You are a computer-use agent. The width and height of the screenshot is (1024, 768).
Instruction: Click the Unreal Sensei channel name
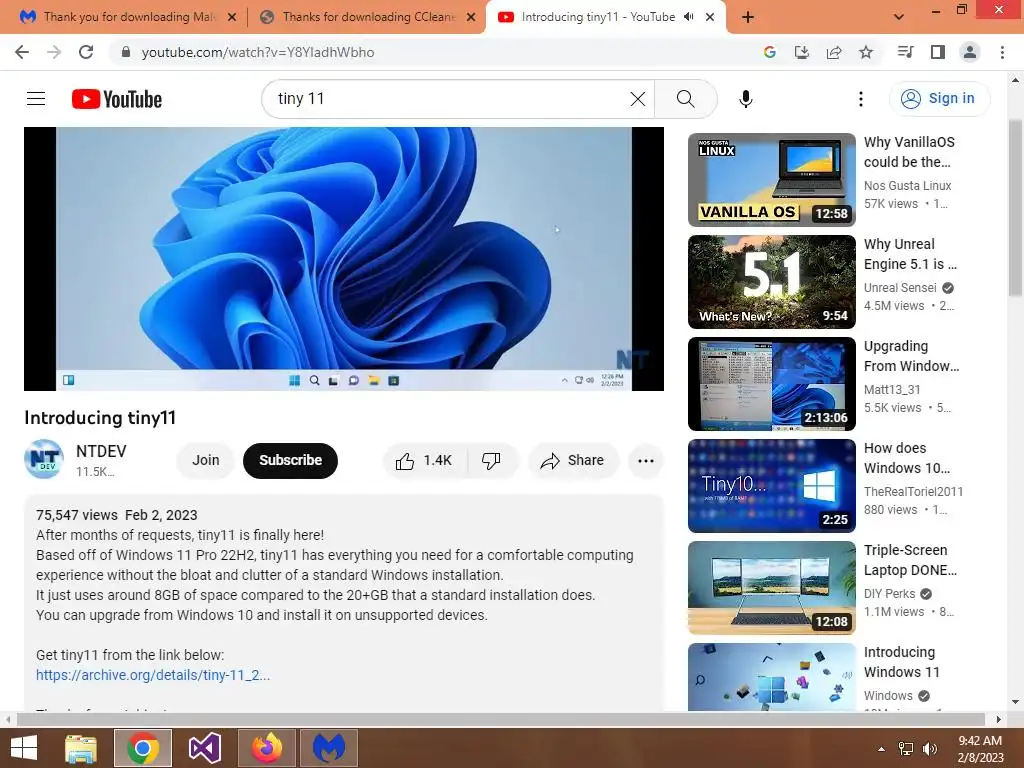click(x=900, y=287)
